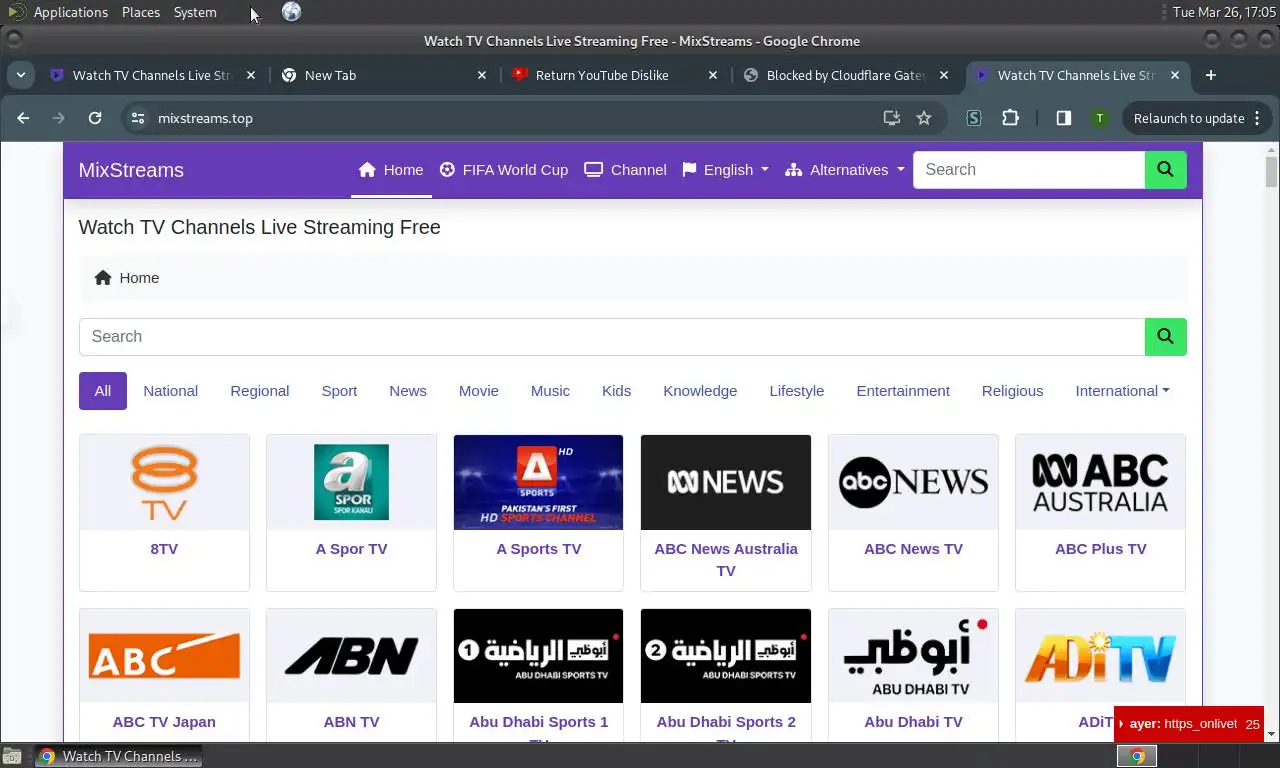The height and width of the screenshot is (768, 1280).
Task: Click the green S extension icon
Action: (x=974, y=118)
